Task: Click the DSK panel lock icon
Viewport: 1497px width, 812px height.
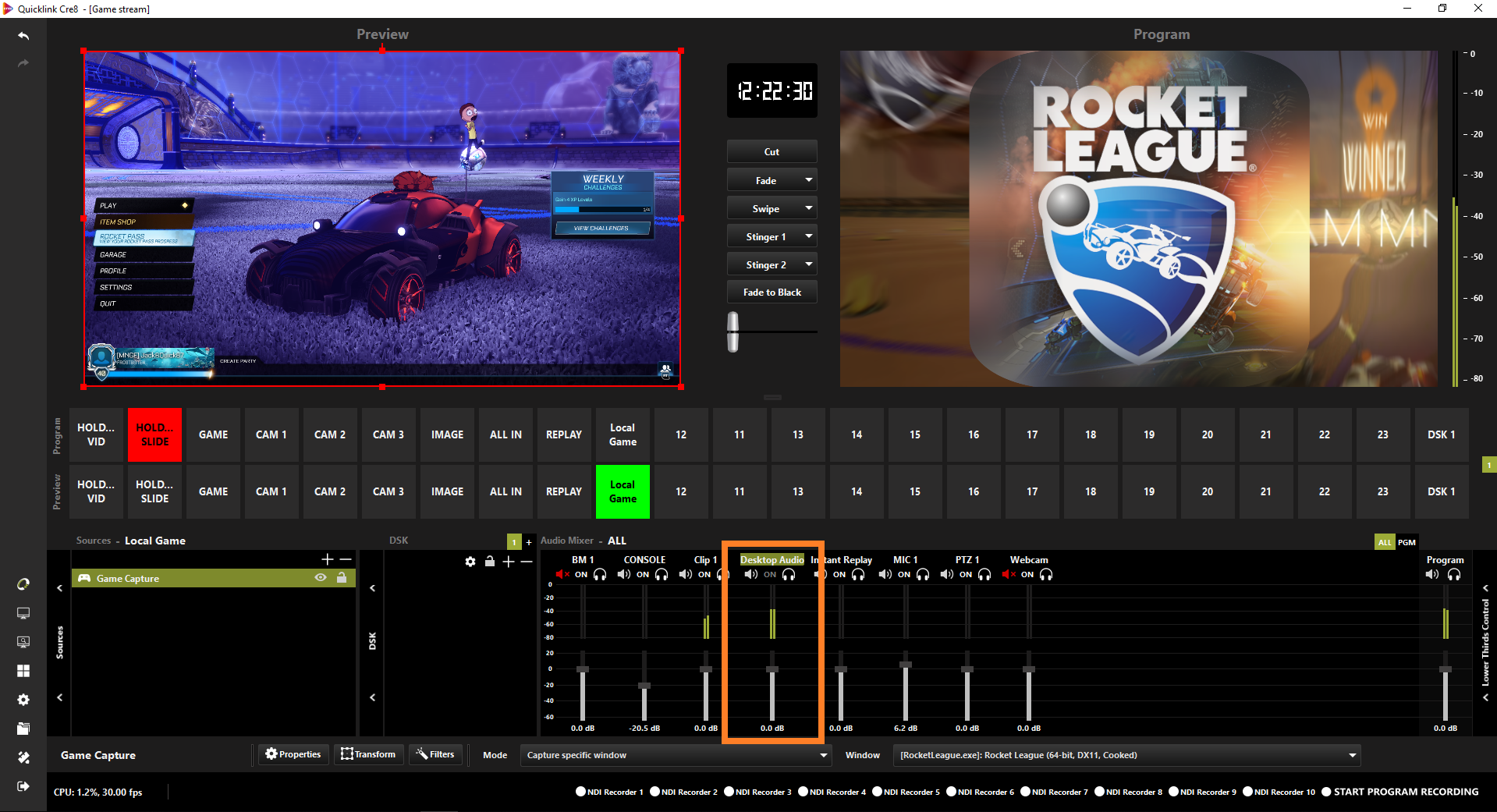Action: coord(490,562)
